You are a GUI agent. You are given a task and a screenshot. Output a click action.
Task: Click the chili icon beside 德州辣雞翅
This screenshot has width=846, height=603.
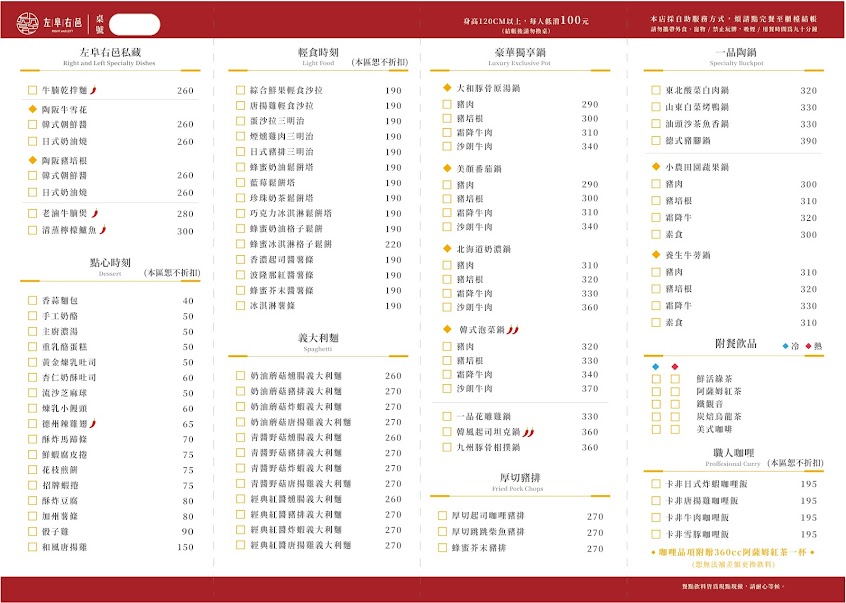click(93, 423)
